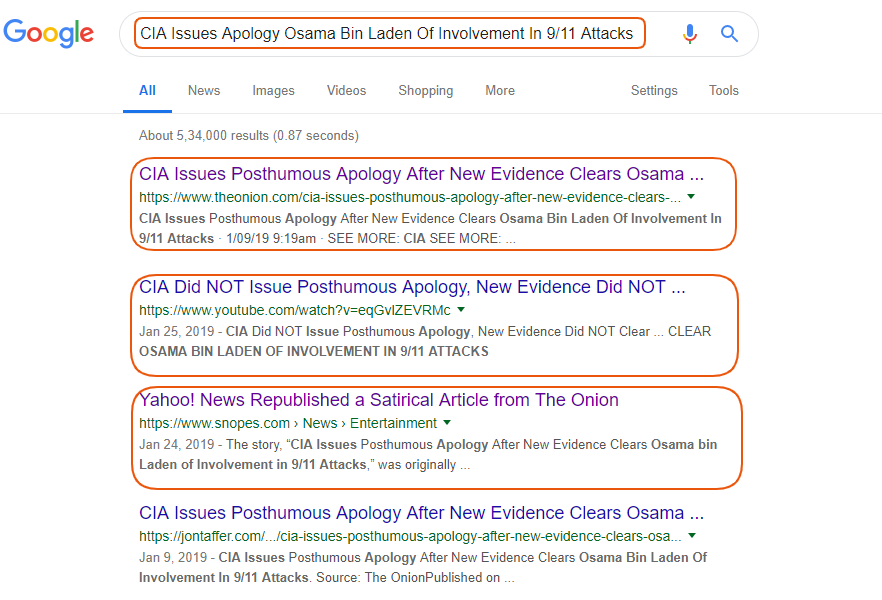Screen dimensions: 882x600
Task: Open the jontaffer.com result title
Action: click(x=421, y=513)
